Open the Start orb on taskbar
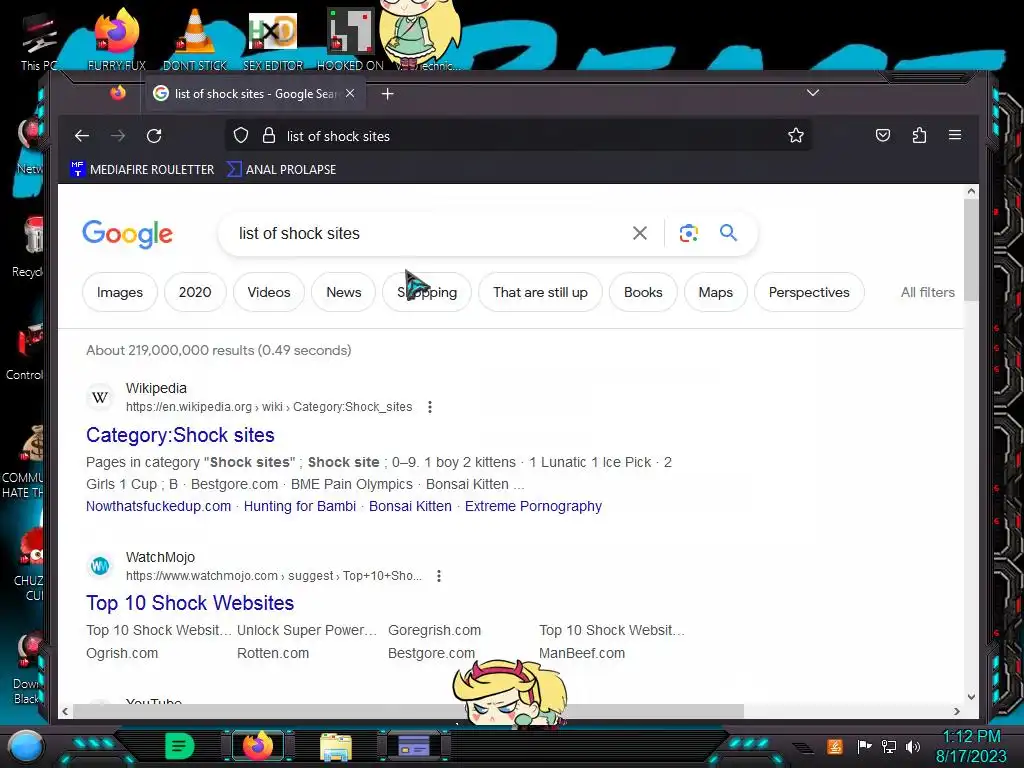 (x=25, y=746)
